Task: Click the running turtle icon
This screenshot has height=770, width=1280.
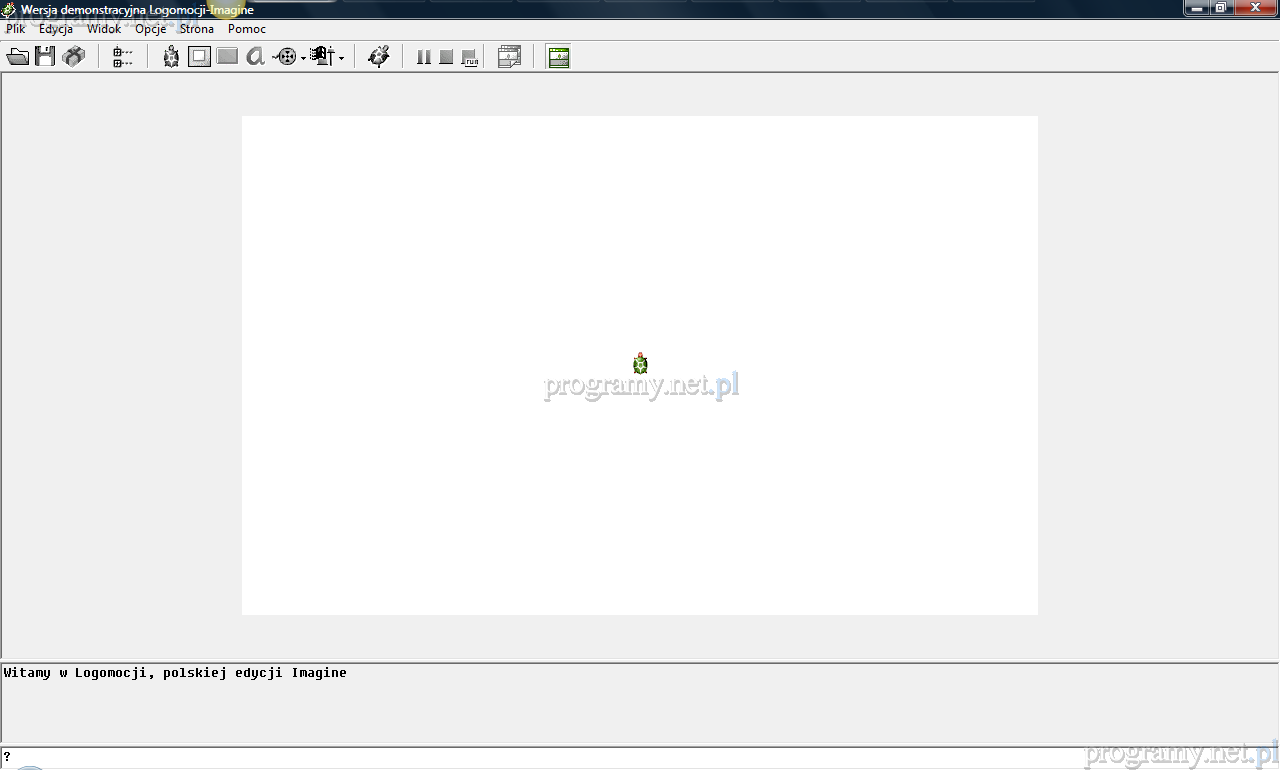Action: (x=378, y=57)
